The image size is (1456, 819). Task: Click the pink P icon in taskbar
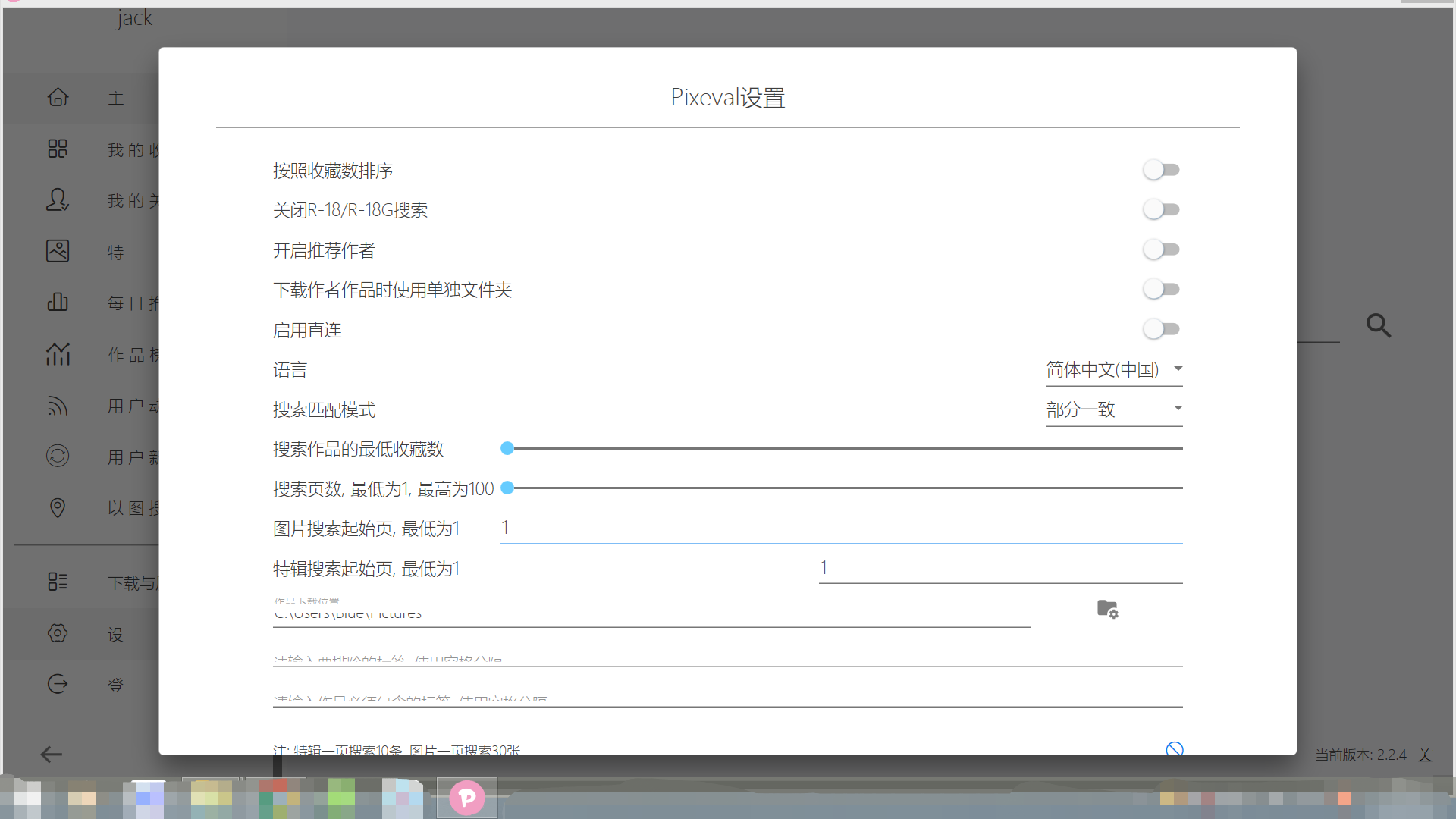[467, 798]
